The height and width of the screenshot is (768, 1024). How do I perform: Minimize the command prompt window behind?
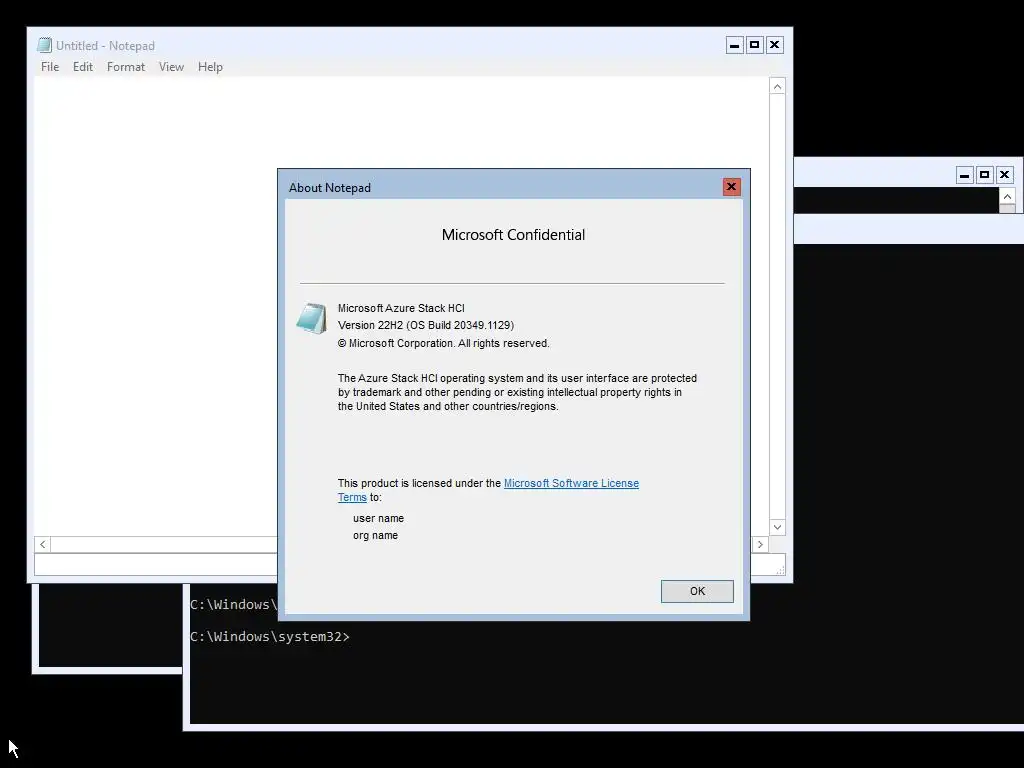pyautogui.click(x=965, y=175)
